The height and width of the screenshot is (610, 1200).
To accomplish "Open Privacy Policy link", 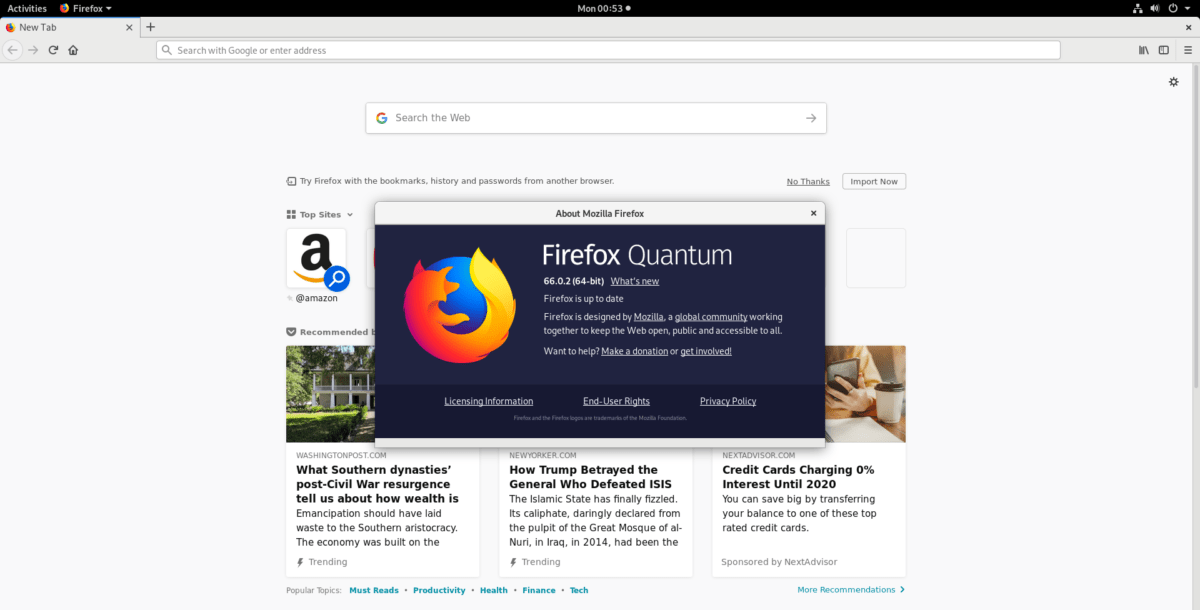I will point(728,401).
